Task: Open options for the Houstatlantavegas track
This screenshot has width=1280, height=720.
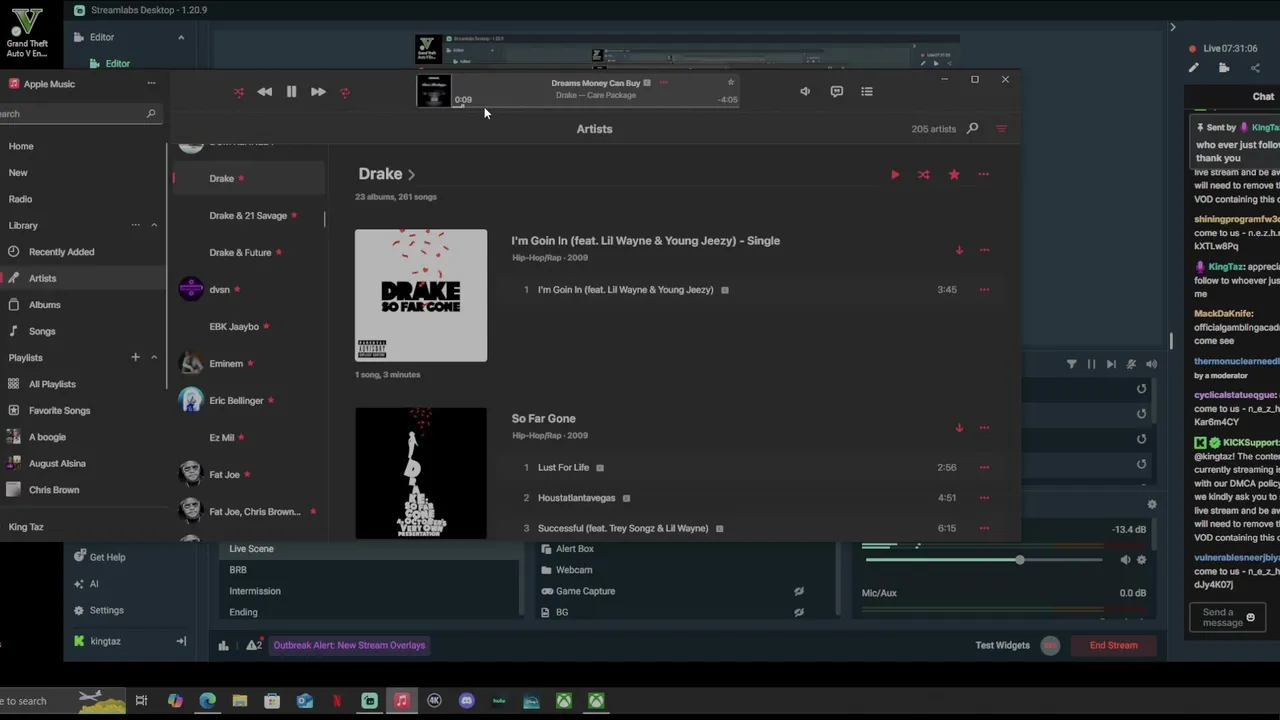Action: [x=985, y=498]
